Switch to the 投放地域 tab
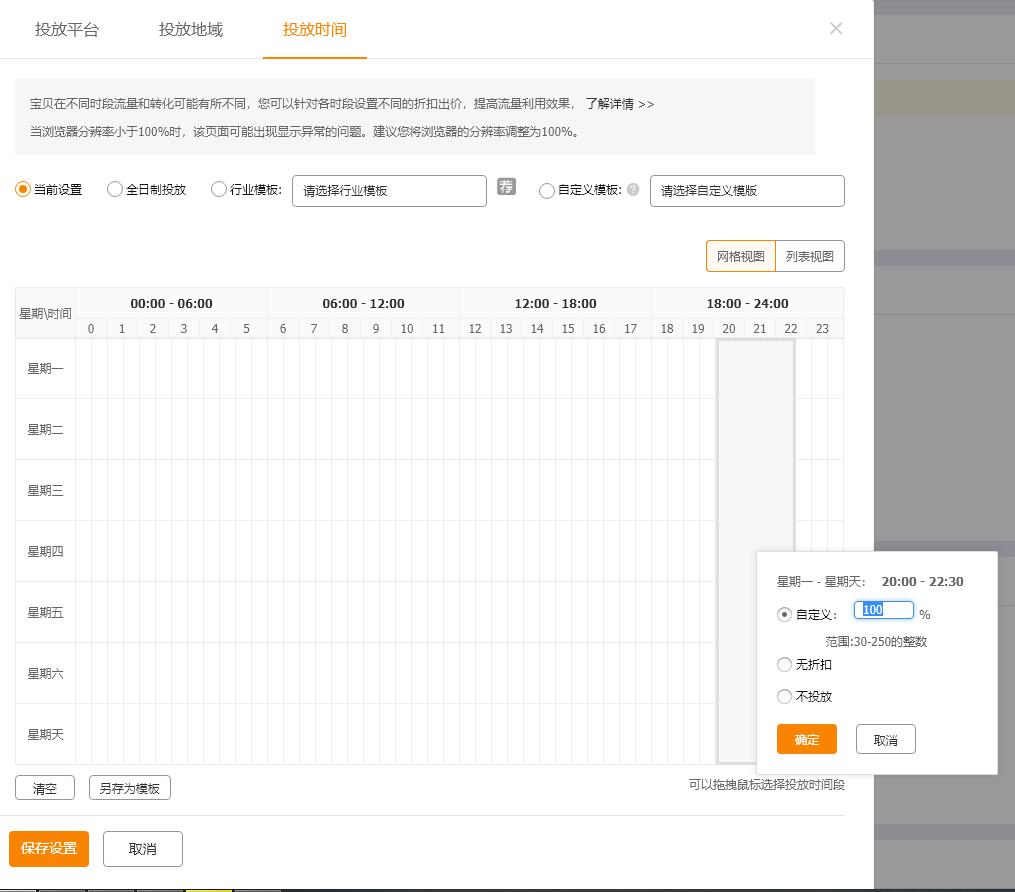1015x892 pixels. click(190, 30)
